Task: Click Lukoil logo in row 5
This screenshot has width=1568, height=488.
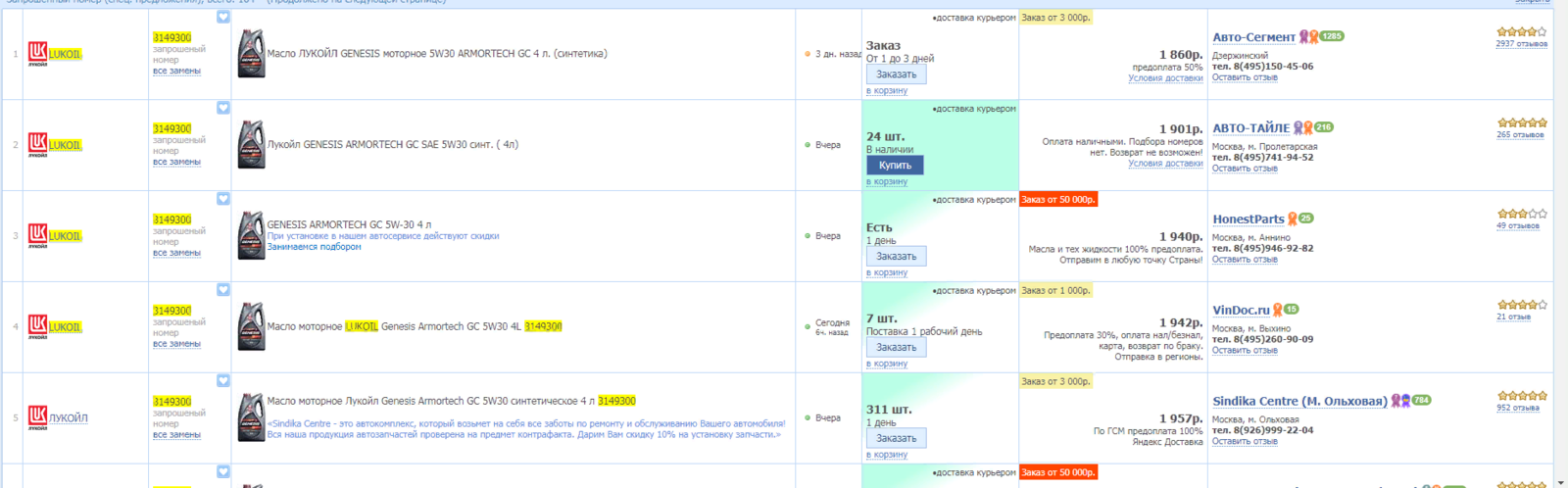Action: 37,418
